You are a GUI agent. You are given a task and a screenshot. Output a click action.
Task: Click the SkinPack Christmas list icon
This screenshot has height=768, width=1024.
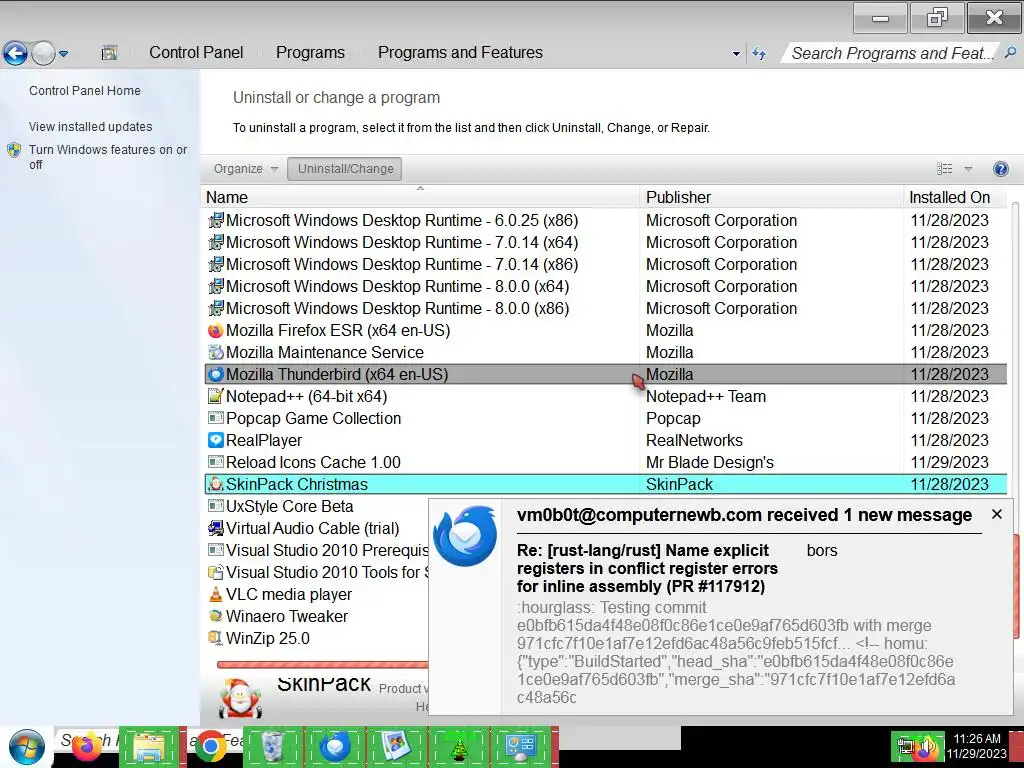point(216,485)
